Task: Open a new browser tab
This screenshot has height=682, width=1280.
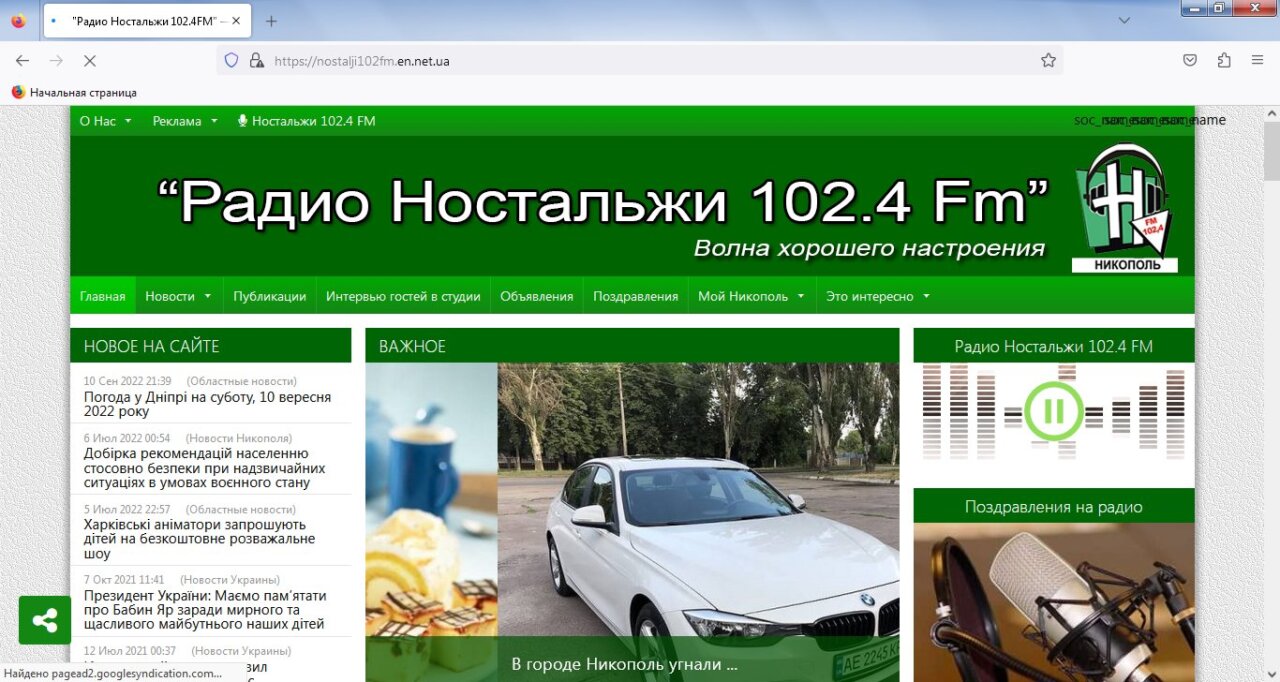Action: [x=271, y=21]
